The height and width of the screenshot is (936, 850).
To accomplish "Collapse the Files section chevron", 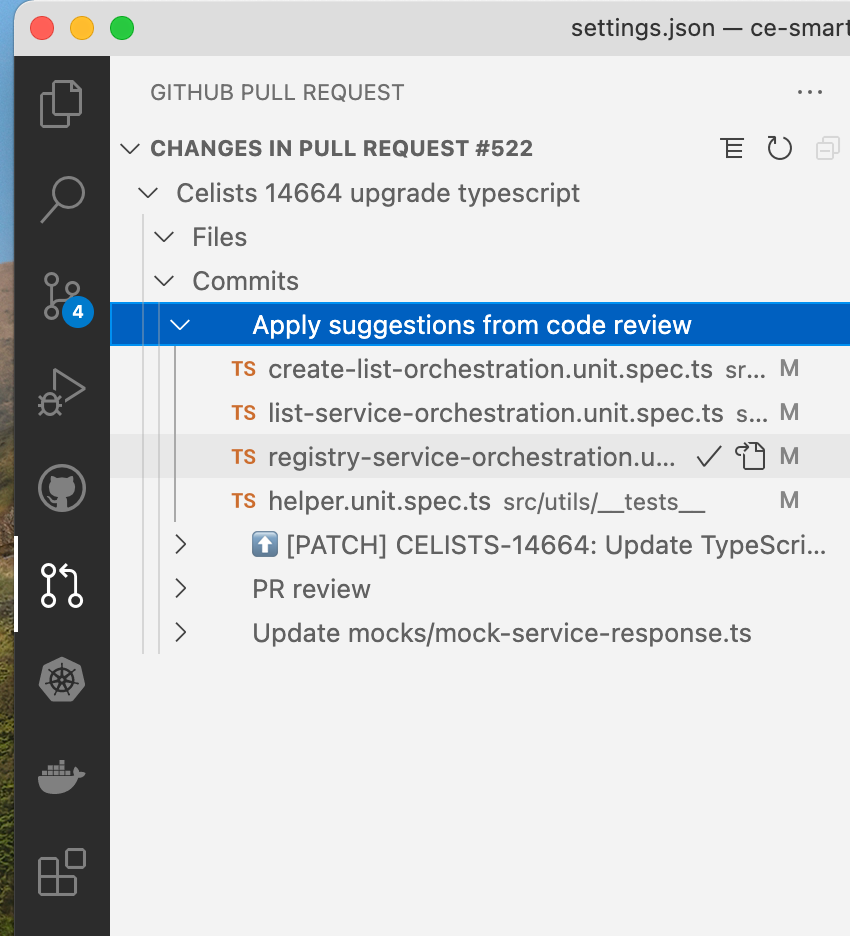I will coord(164,237).
